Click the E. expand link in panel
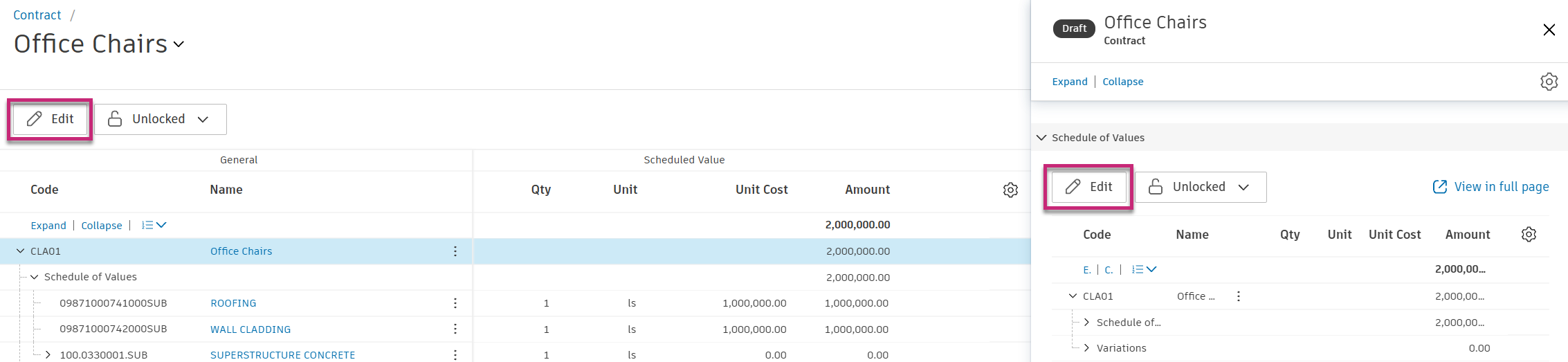Screen dimensions: 1568x362 coord(1087,270)
